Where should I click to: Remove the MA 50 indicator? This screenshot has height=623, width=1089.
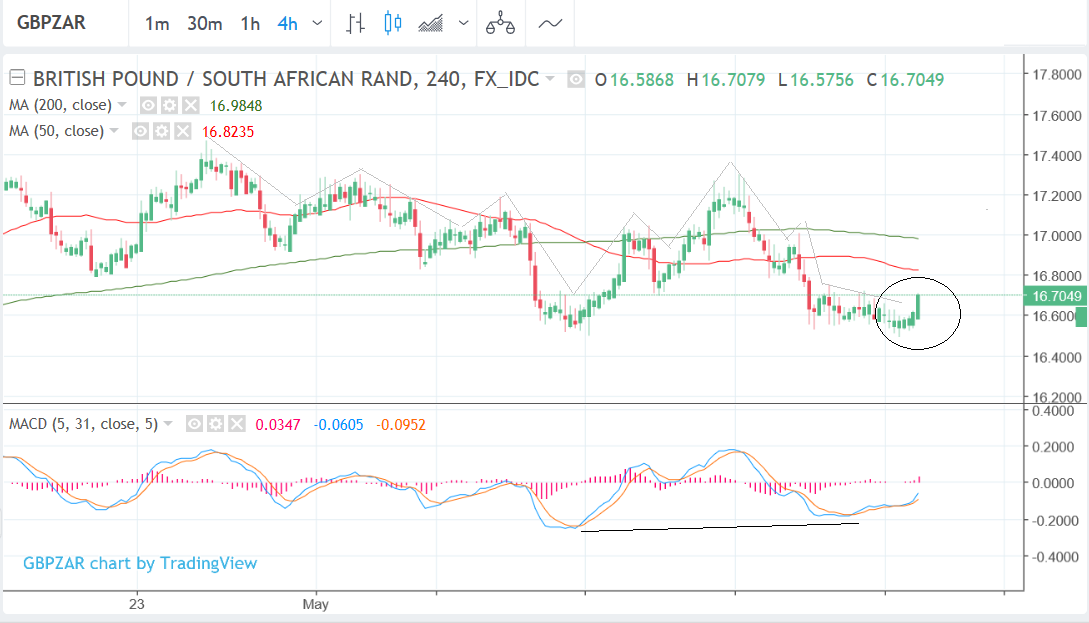click(x=183, y=131)
